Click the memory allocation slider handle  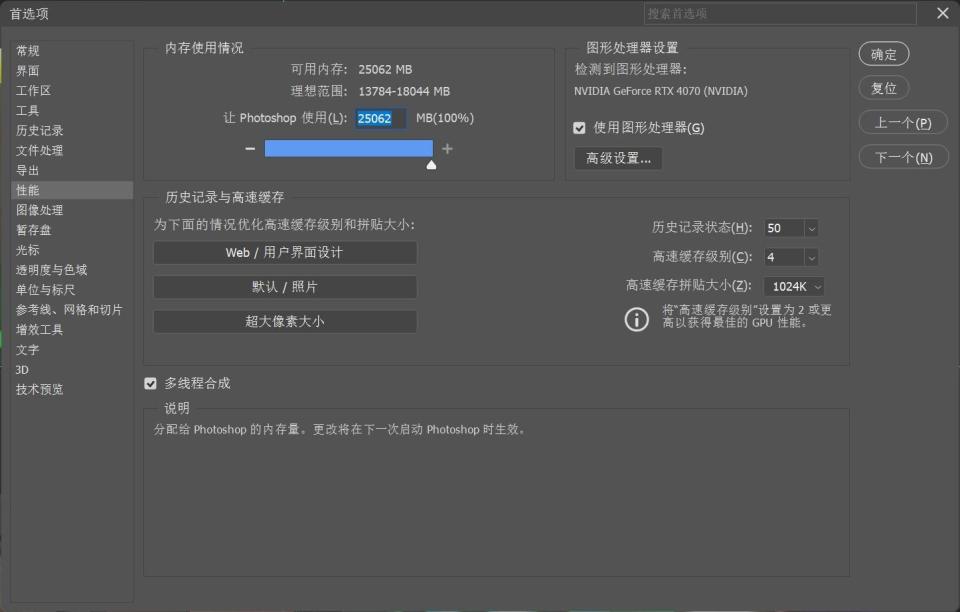pyautogui.click(x=431, y=164)
